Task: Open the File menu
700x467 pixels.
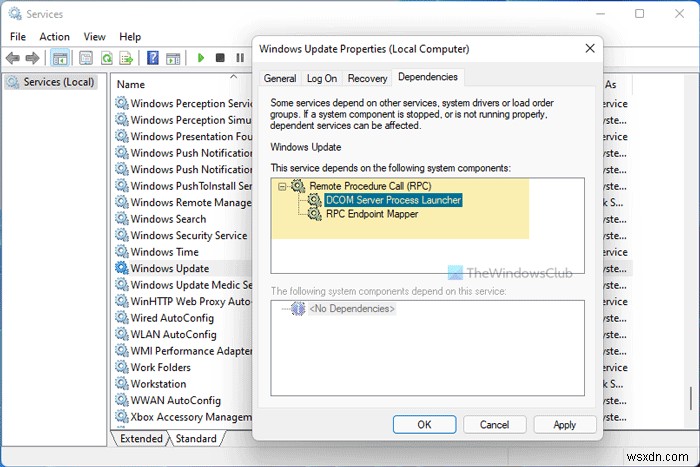Action: [x=18, y=37]
